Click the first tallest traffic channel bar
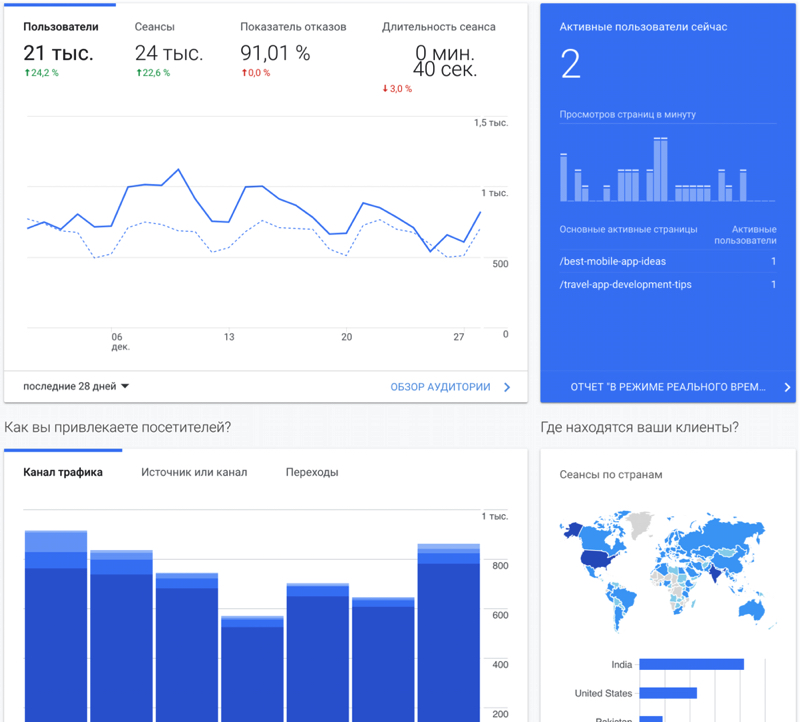Viewport: 800px width, 722px height. click(x=56, y=625)
